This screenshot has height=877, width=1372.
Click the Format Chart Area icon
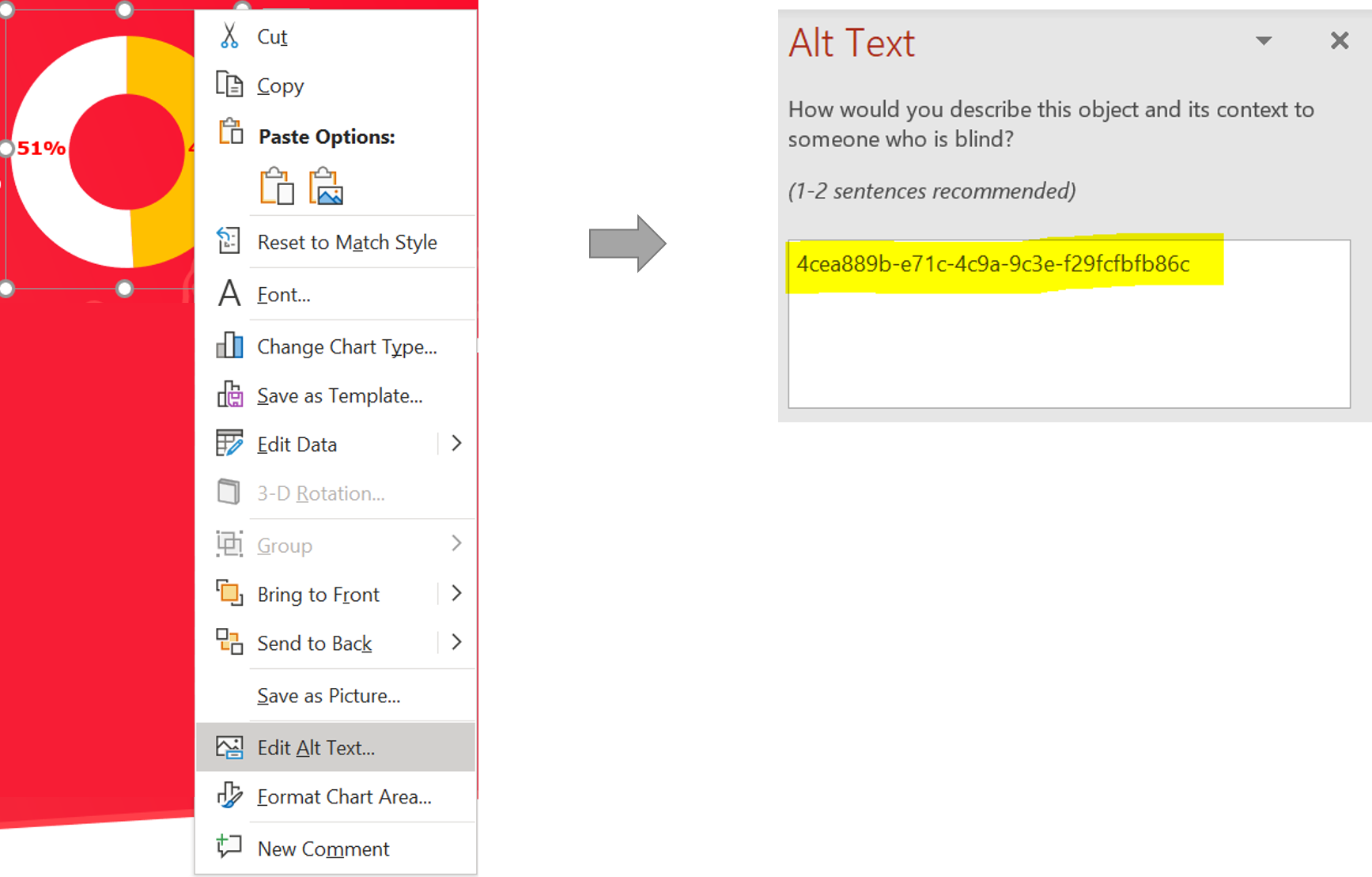(229, 795)
